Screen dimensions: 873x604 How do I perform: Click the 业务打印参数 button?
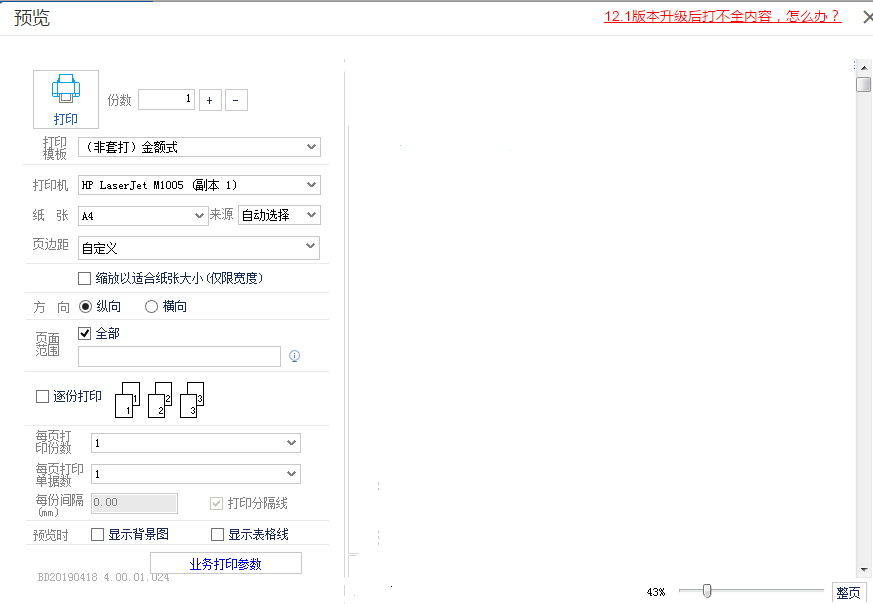(x=225, y=564)
